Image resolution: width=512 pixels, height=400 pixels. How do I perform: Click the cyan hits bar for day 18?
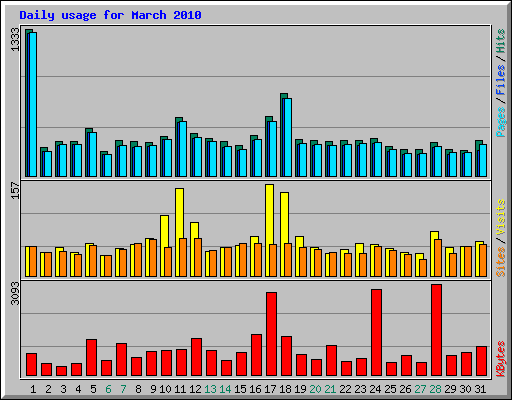coord(288,137)
